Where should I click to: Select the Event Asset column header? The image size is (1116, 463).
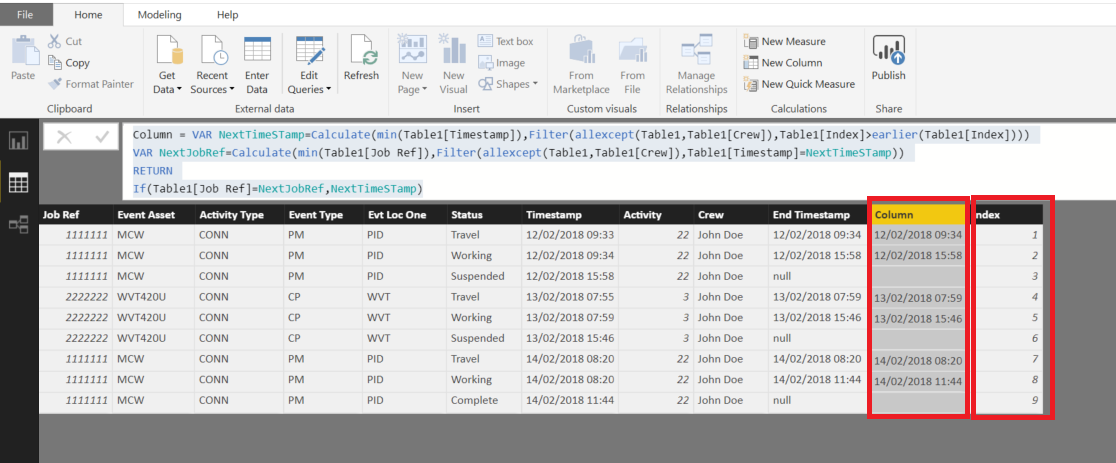(153, 215)
